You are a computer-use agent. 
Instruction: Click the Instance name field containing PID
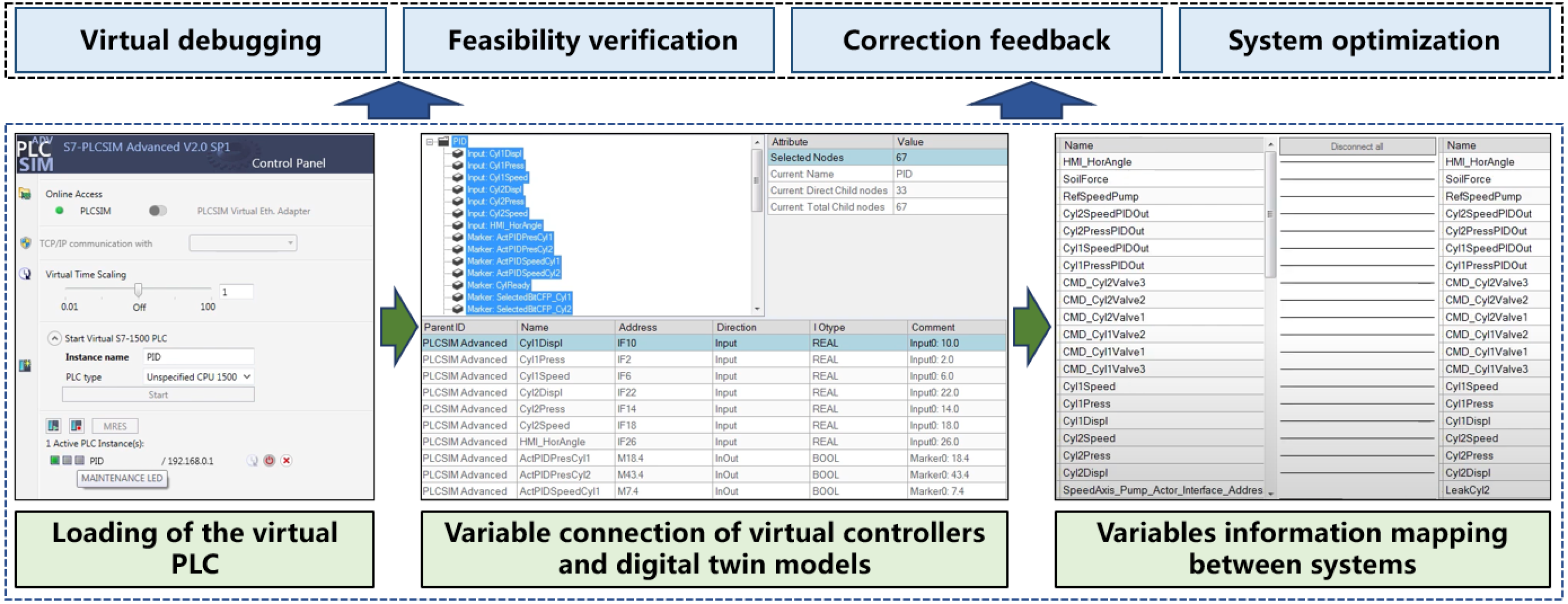198,357
